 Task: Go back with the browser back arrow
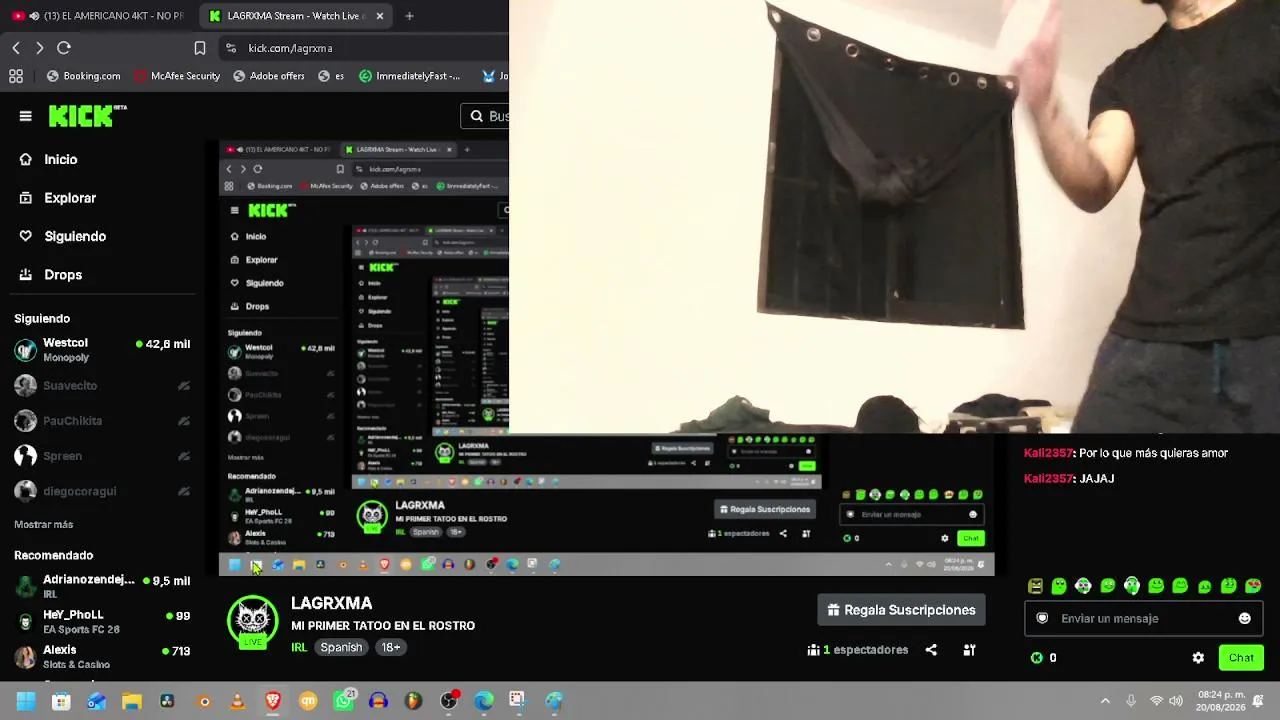(16, 48)
